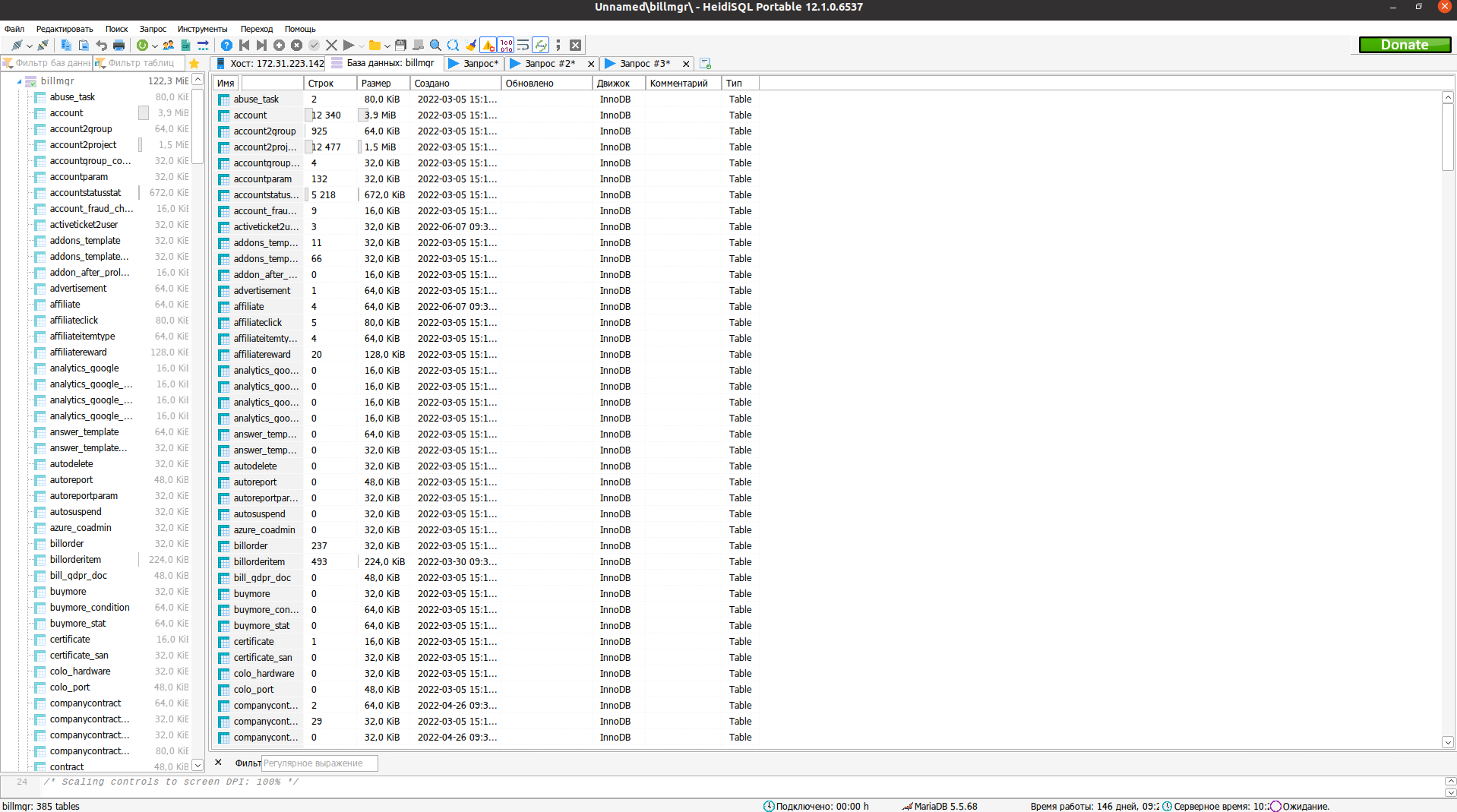Click the tree panel scroll-down arrow
This screenshot has width=1457, height=812.
pos(198,766)
